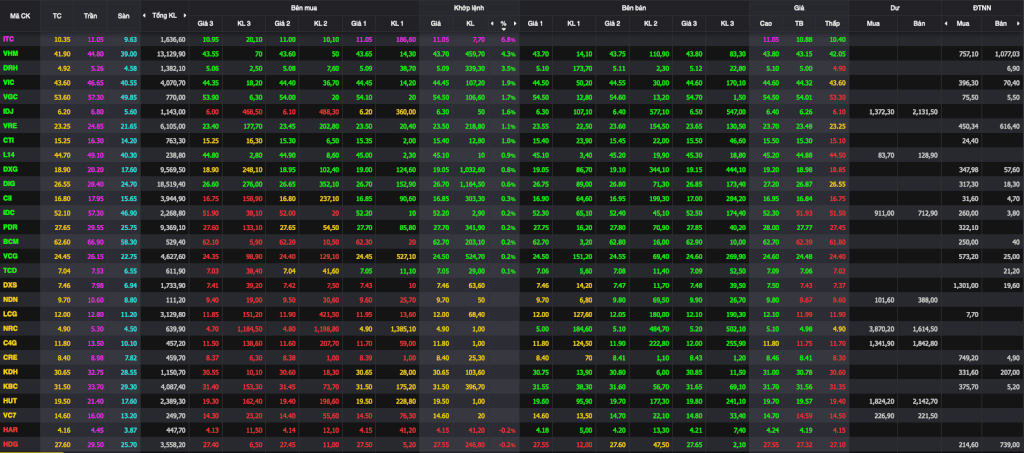
Task: Click left arrow beside Tổng KL header
Action: click(x=146, y=15)
